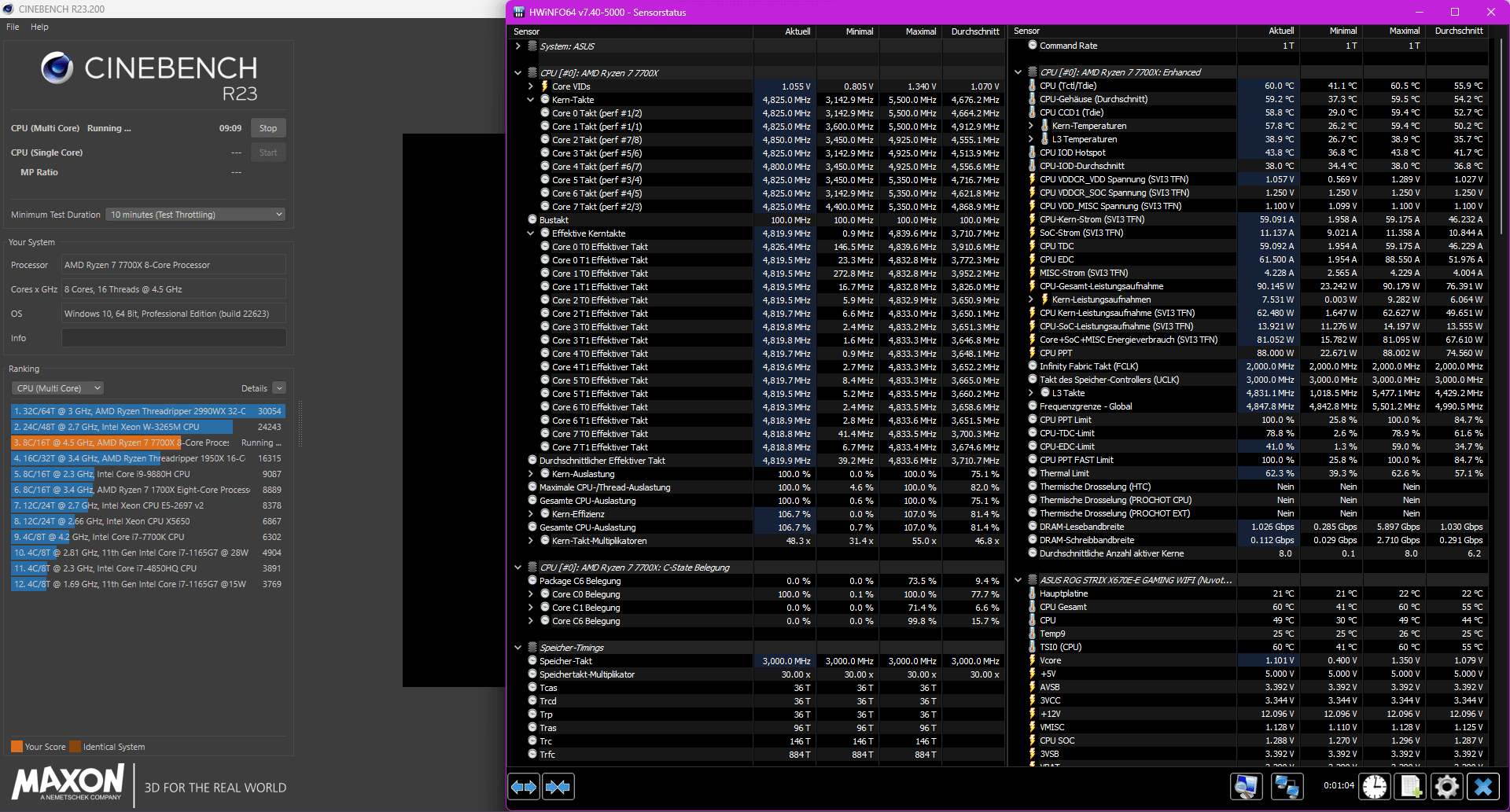Start logging with the sheet-plus icon
This screenshot has height=812, width=1510.
point(1411,786)
